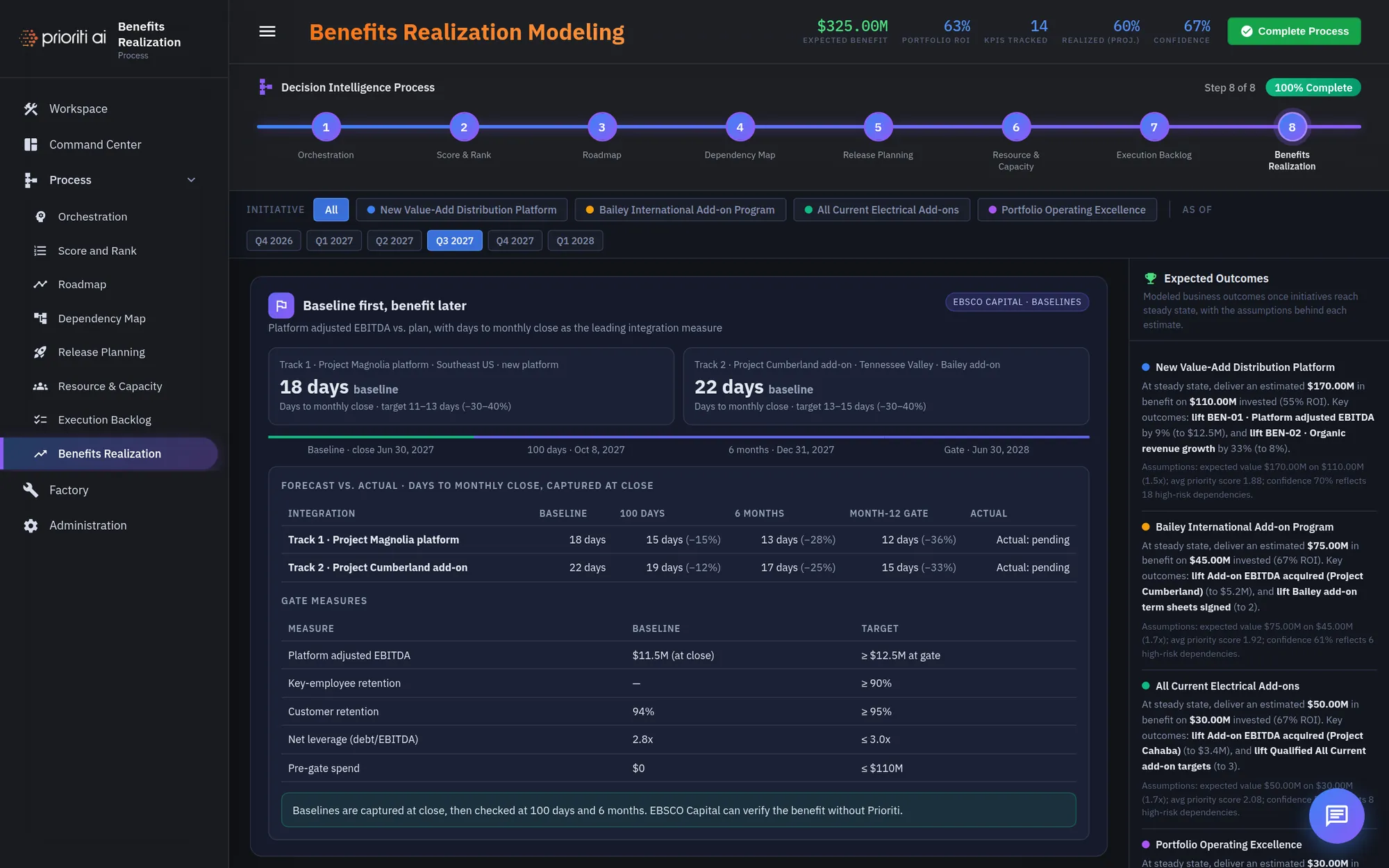
Task: Click the Complete Process button
Action: point(1294,31)
